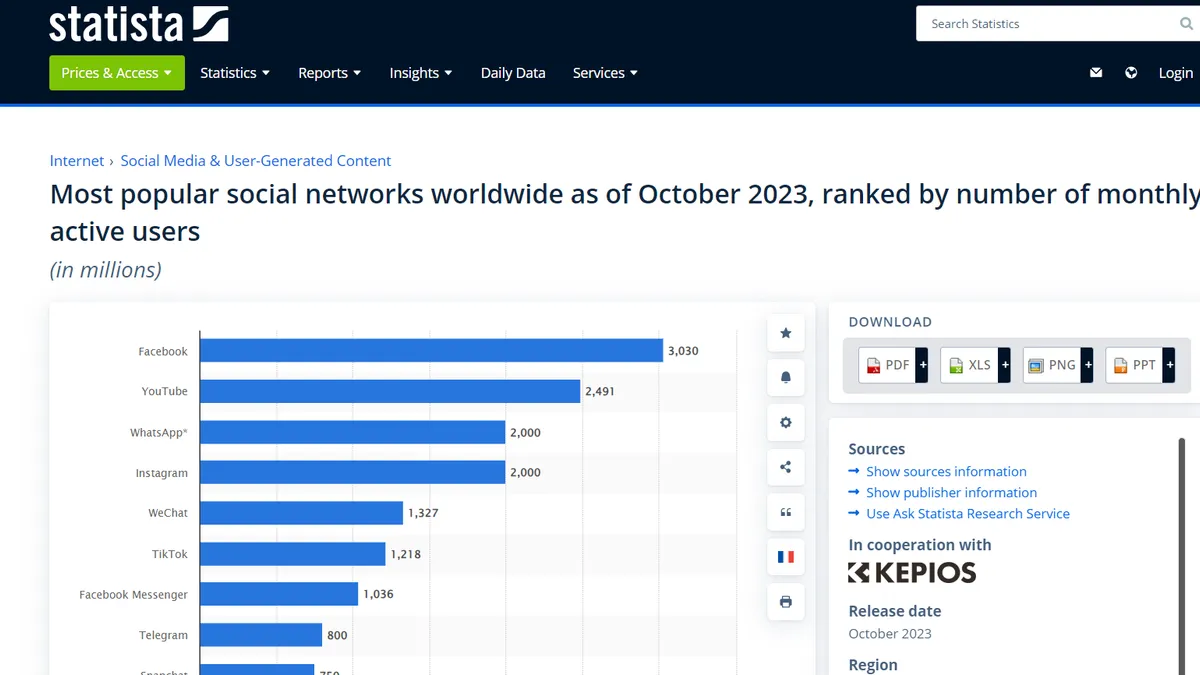1200x675 pixels.
Task: Click the globe language icon
Action: tap(1131, 73)
